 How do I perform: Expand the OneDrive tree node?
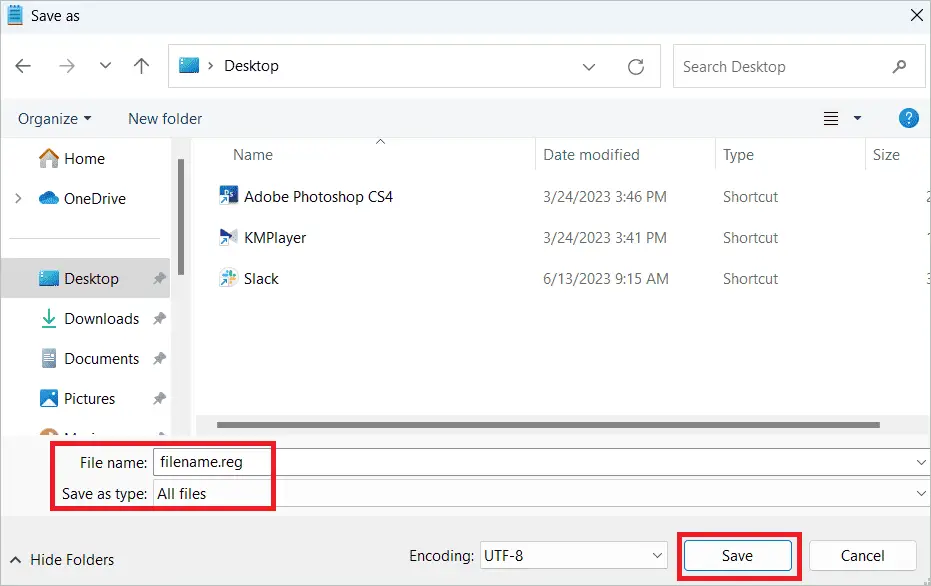(19, 199)
